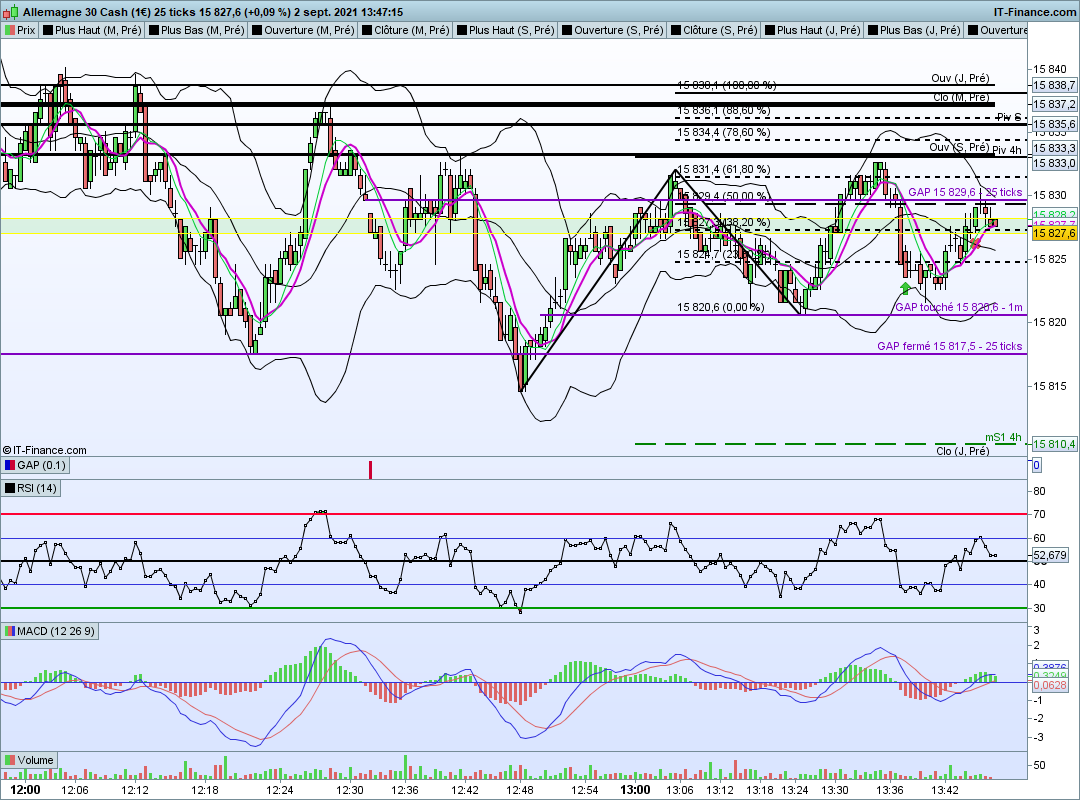The image size is (1080, 800).
Task: Click Fibonacci label 15 820,6 (0,00 %)
Action: click(720, 307)
